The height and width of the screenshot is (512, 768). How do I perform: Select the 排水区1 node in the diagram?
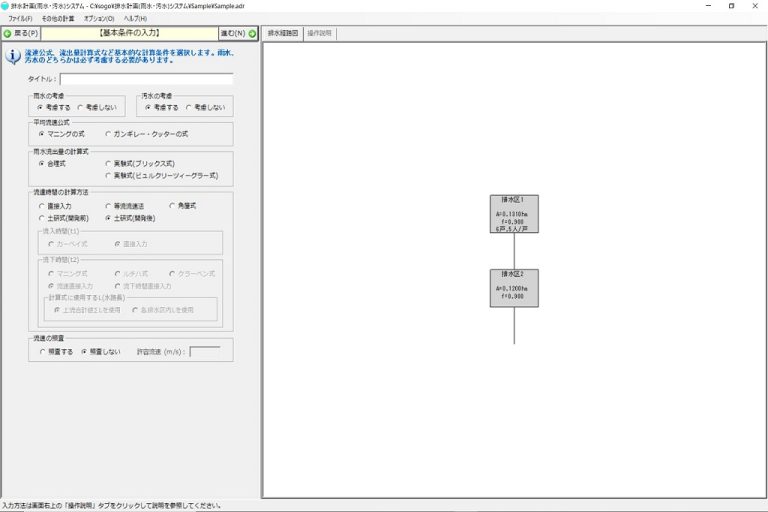coord(514,214)
